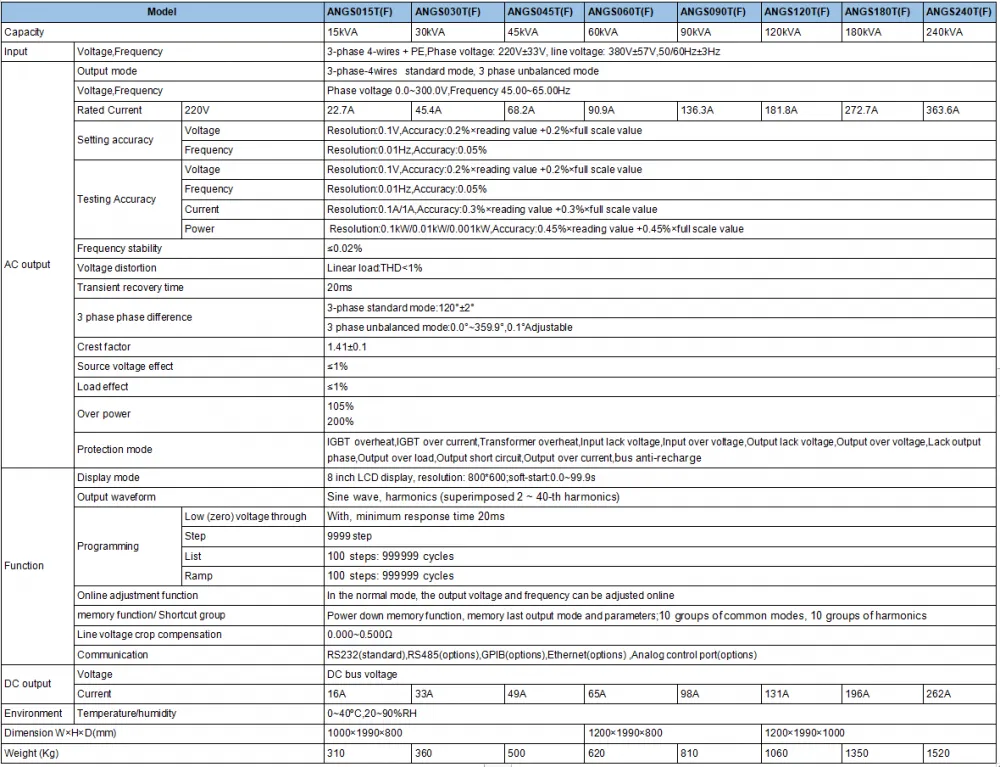The image size is (1000, 767).
Task: Click the Function section label
Action: click(24, 566)
